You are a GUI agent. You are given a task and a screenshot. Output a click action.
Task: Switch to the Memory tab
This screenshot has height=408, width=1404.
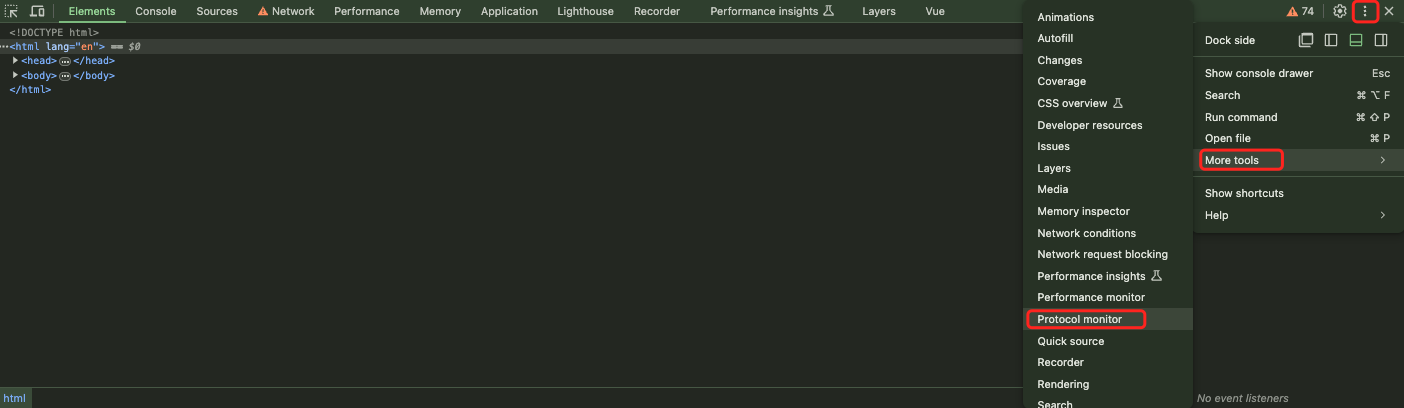point(440,11)
